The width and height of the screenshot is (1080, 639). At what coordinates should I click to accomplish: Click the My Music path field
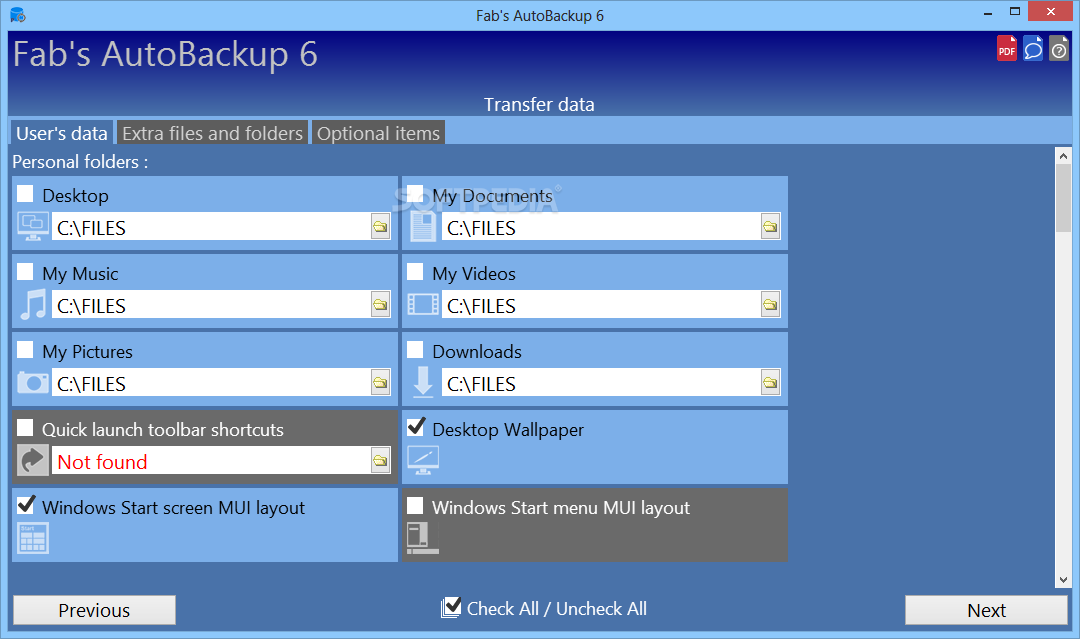211,304
